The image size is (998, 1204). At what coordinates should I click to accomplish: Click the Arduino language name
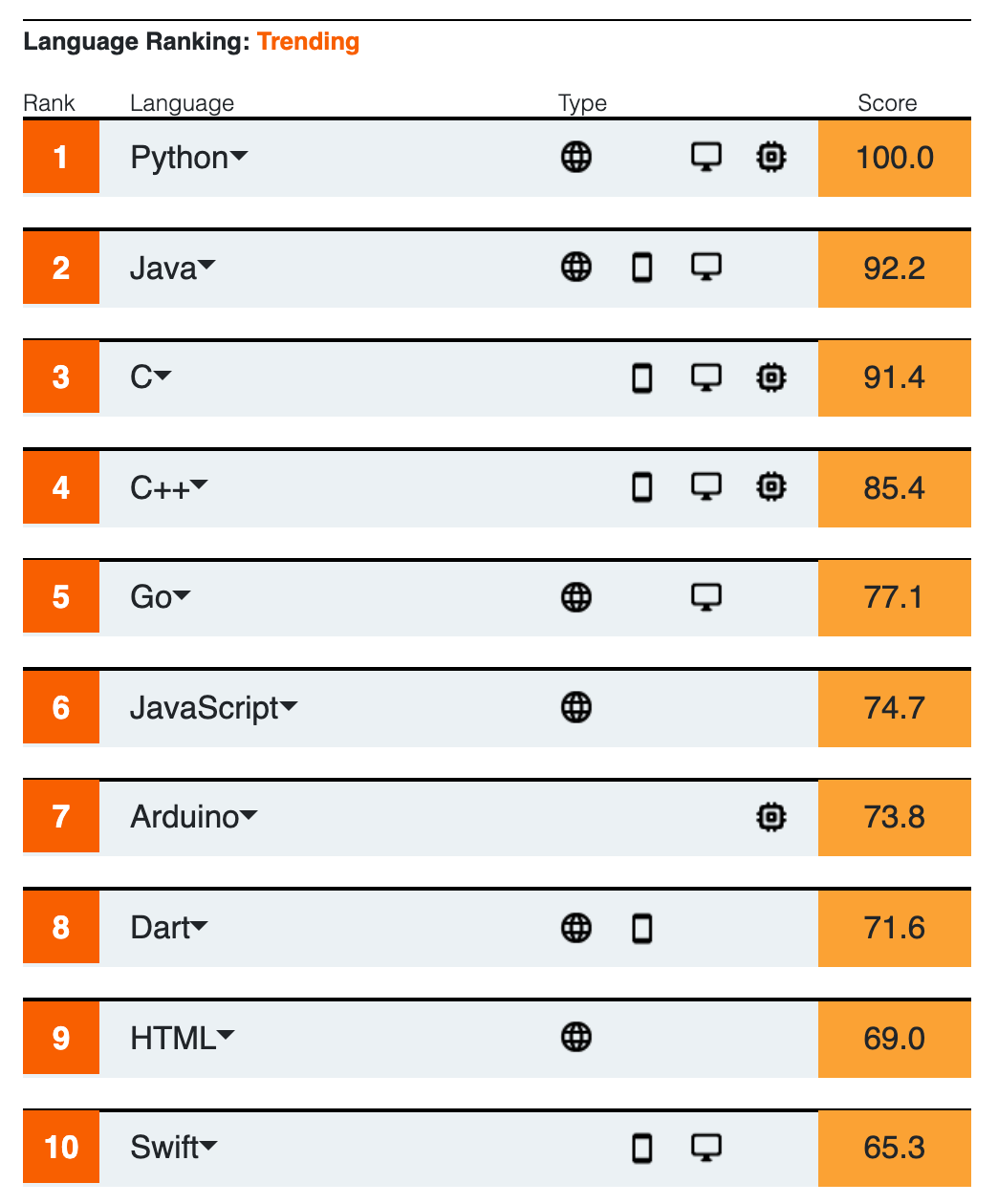click(x=184, y=817)
